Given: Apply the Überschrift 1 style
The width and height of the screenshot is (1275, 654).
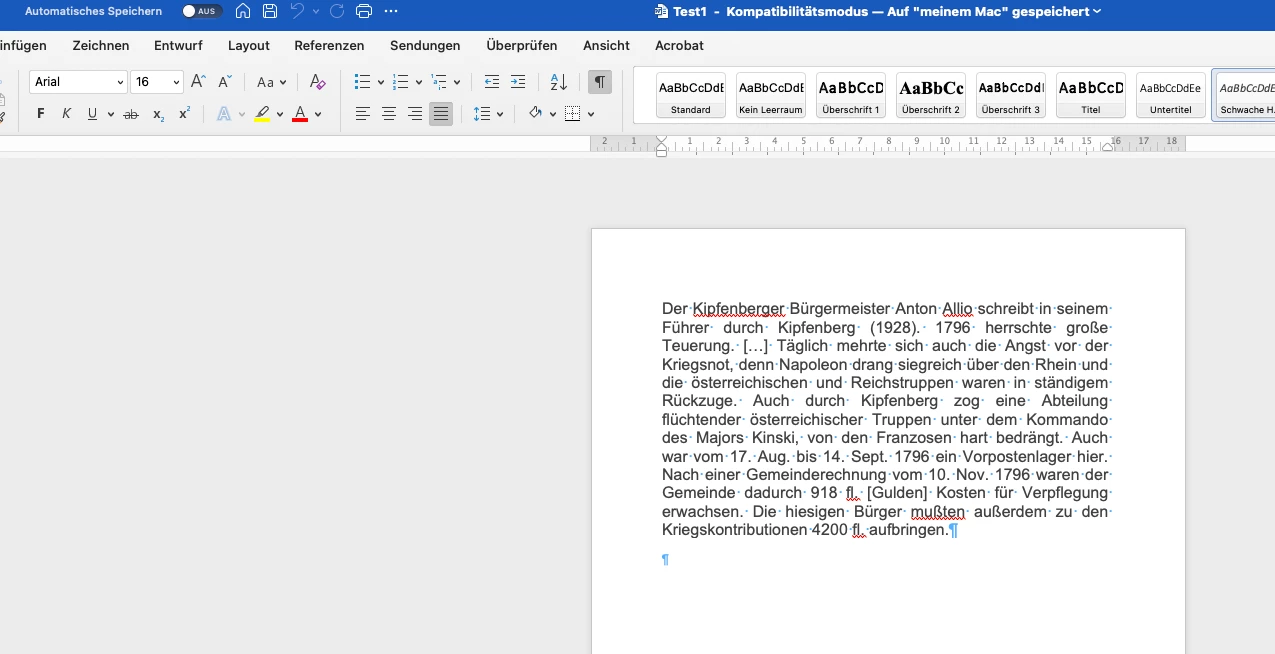Looking at the screenshot, I should tap(851, 95).
